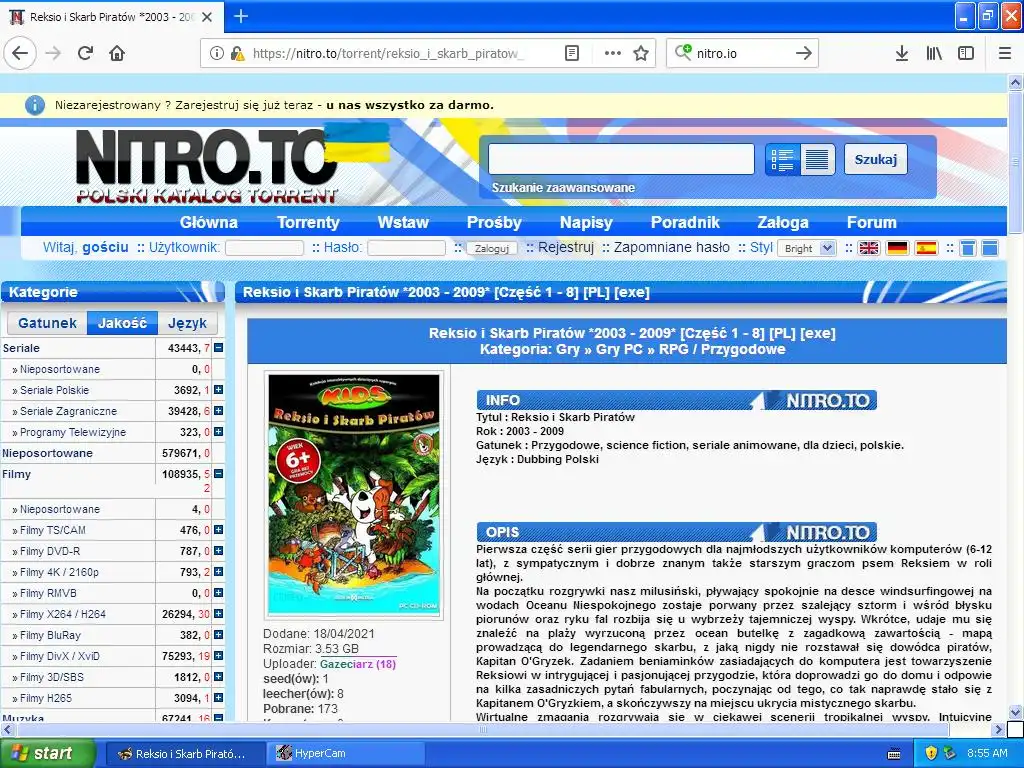Collapse the Filmy category minus box
This screenshot has height=768, width=1024.
[x=219, y=473]
